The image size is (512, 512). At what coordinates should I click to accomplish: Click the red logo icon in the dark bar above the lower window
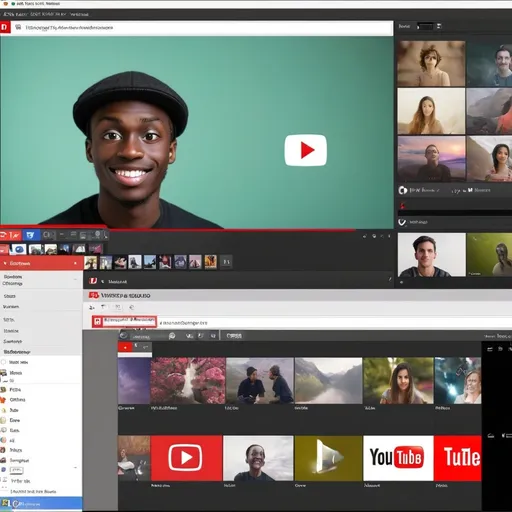click(x=93, y=281)
